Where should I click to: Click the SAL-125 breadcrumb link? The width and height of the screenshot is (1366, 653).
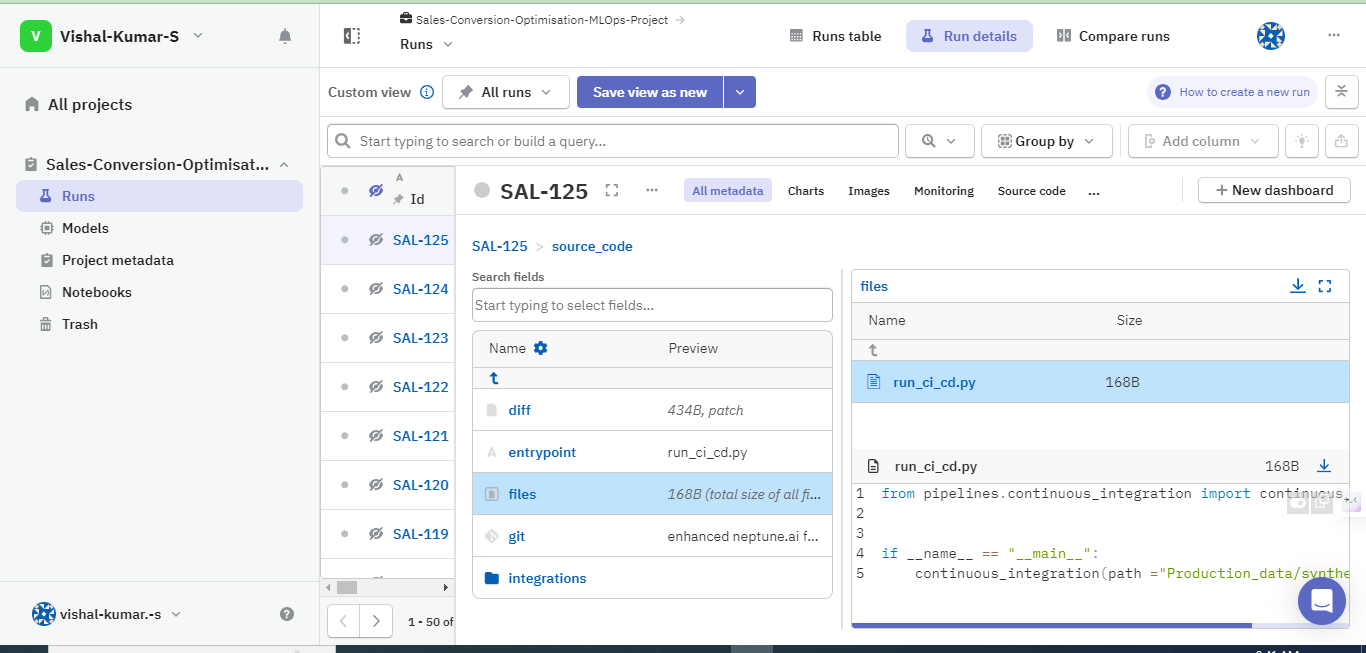[500, 246]
